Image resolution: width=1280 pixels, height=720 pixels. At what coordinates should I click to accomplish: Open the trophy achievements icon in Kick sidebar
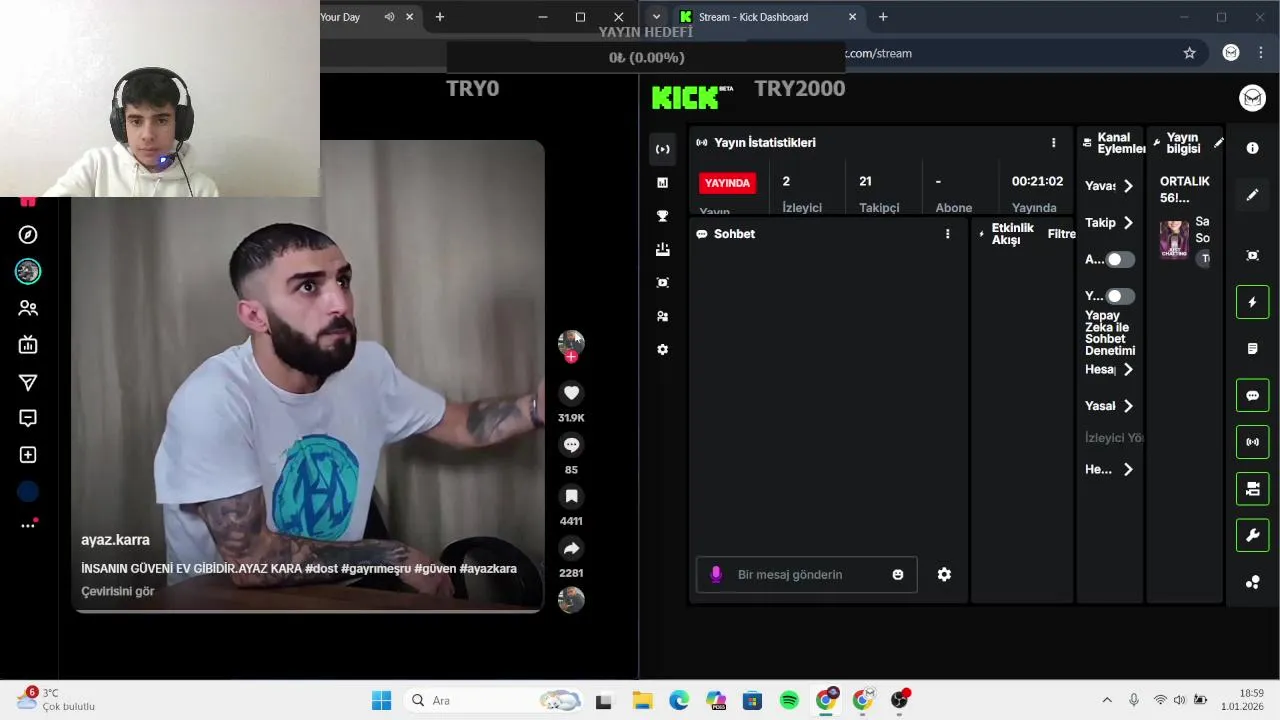pos(662,216)
